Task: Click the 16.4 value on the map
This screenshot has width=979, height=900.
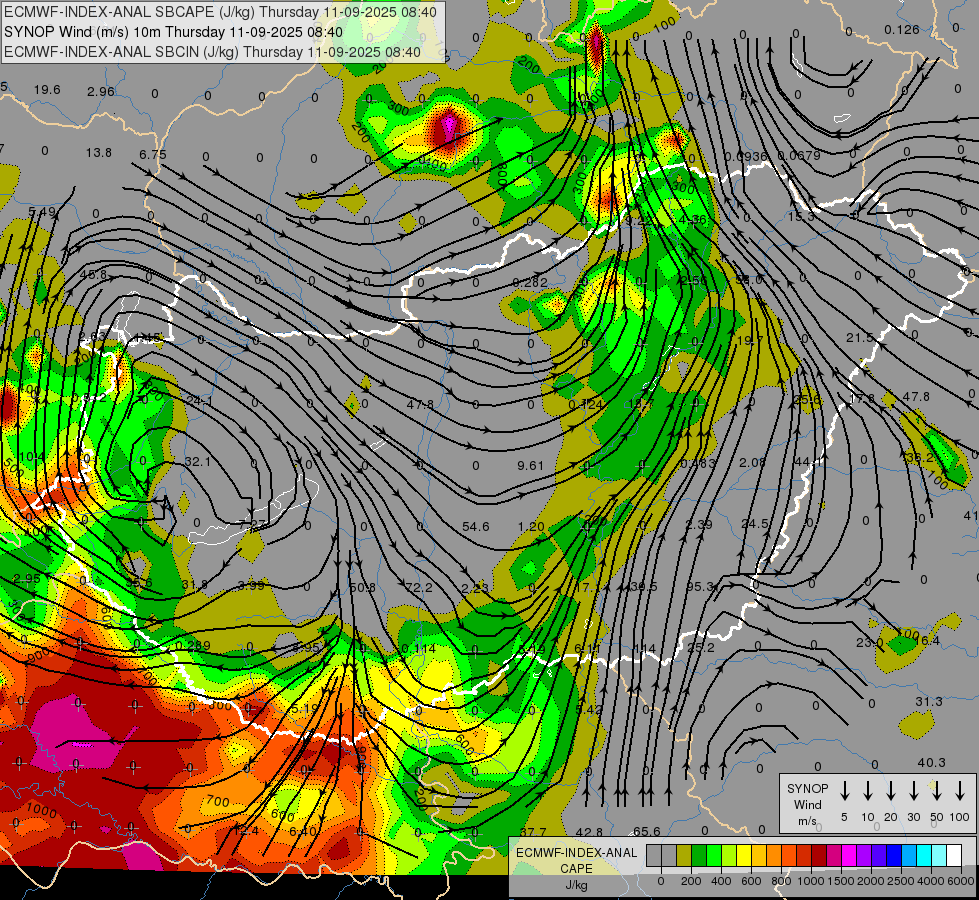Action: (x=927, y=640)
